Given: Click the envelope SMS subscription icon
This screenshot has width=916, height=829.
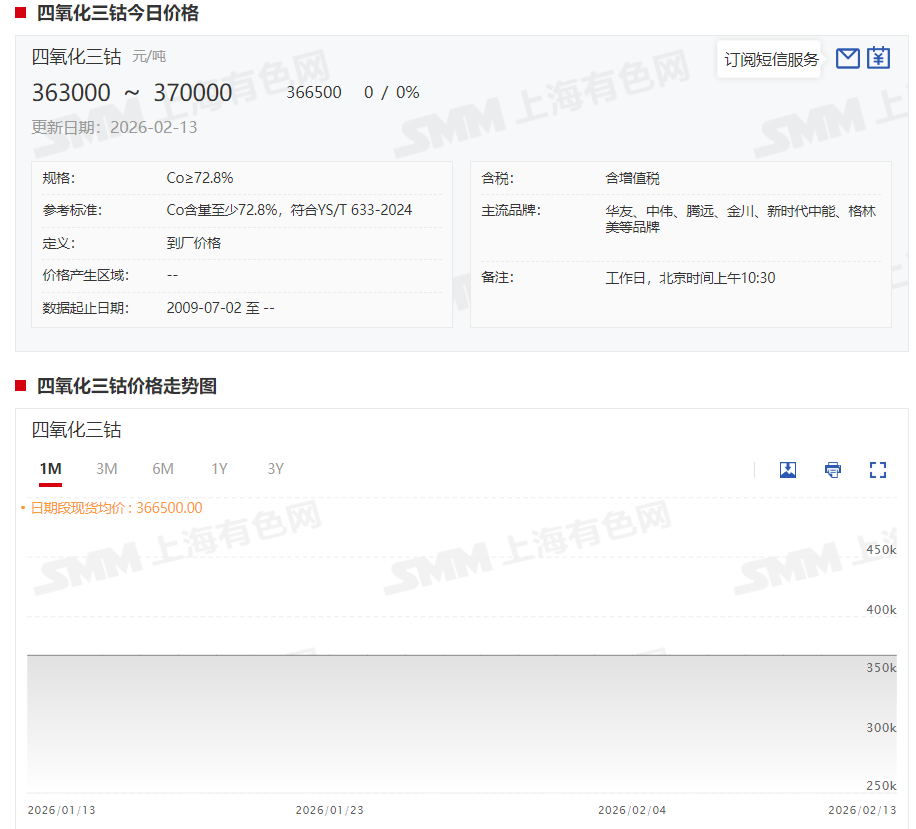Looking at the screenshot, I should coord(847,59).
